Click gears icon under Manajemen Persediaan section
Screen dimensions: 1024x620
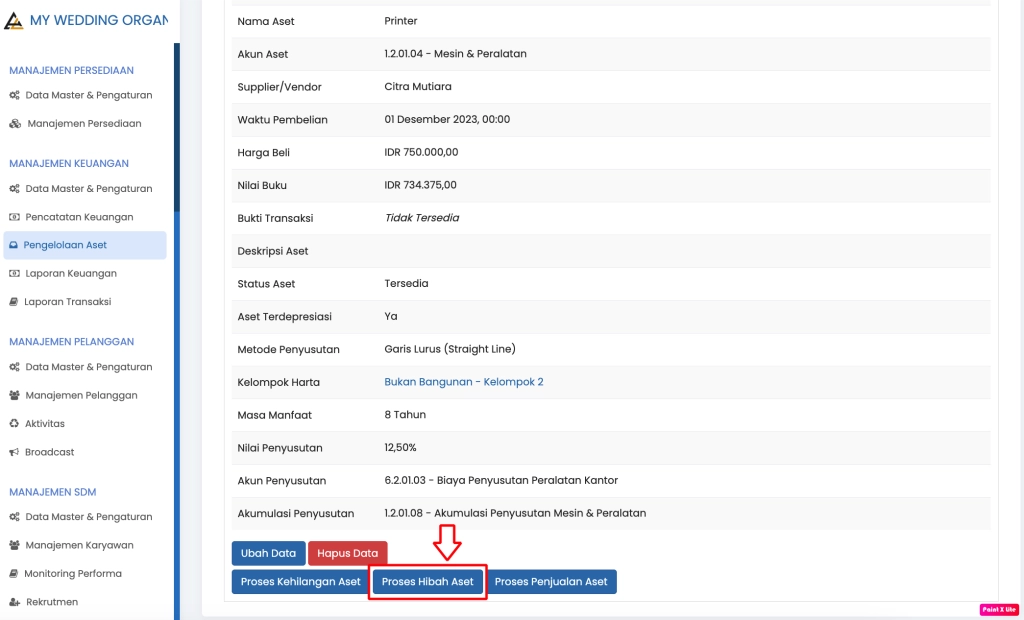pyautogui.click(x=14, y=96)
